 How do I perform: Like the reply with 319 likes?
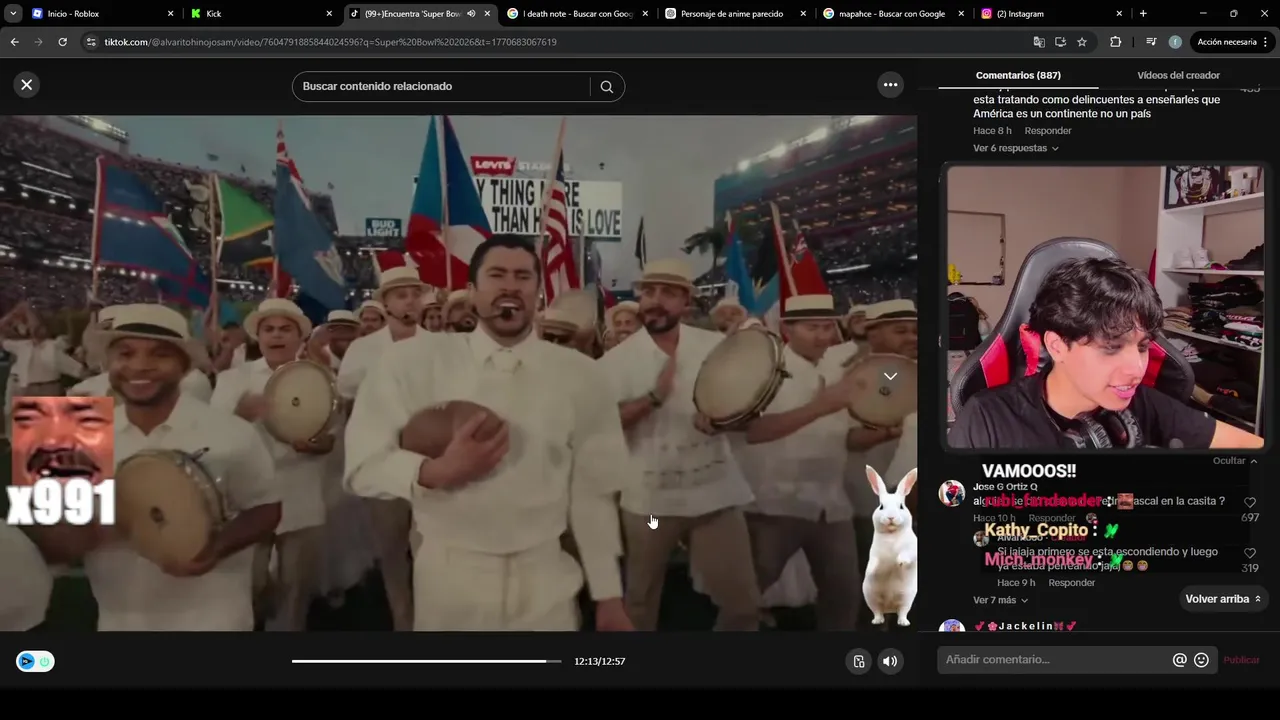1250,553
